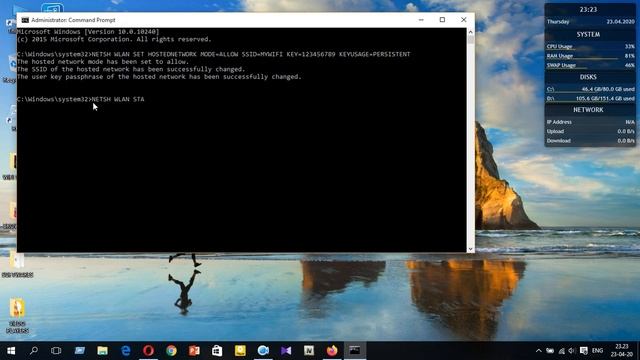Open PowerPoint from the taskbar
The height and width of the screenshot is (360, 640).
194,351
